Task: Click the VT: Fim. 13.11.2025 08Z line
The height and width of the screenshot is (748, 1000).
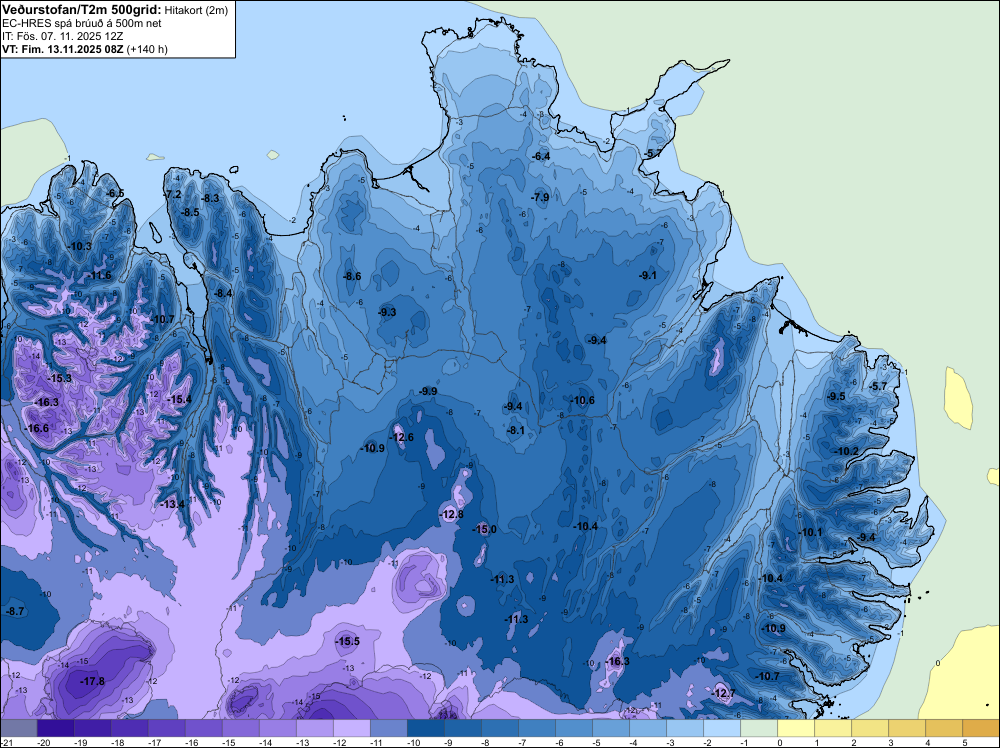Action: click(85, 49)
